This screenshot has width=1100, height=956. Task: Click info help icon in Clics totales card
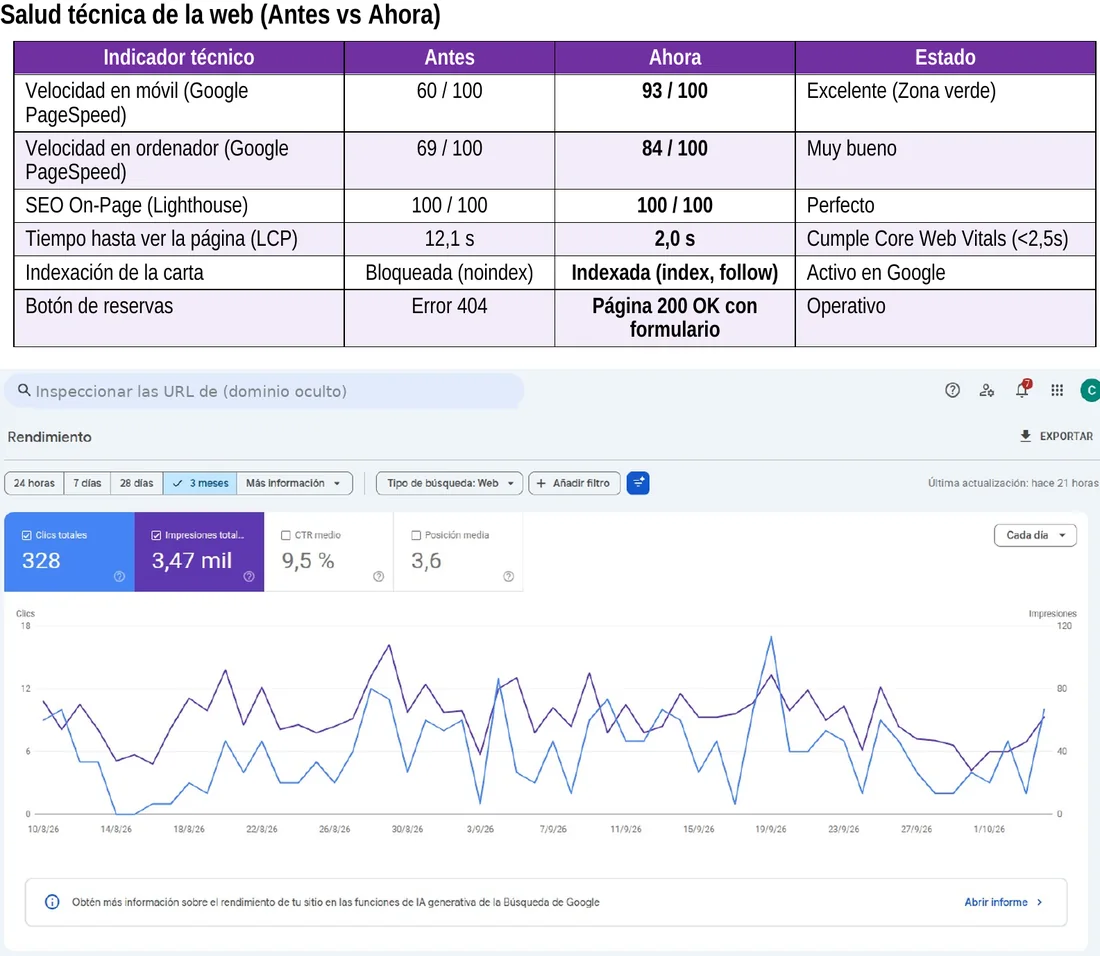tap(119, 576)
